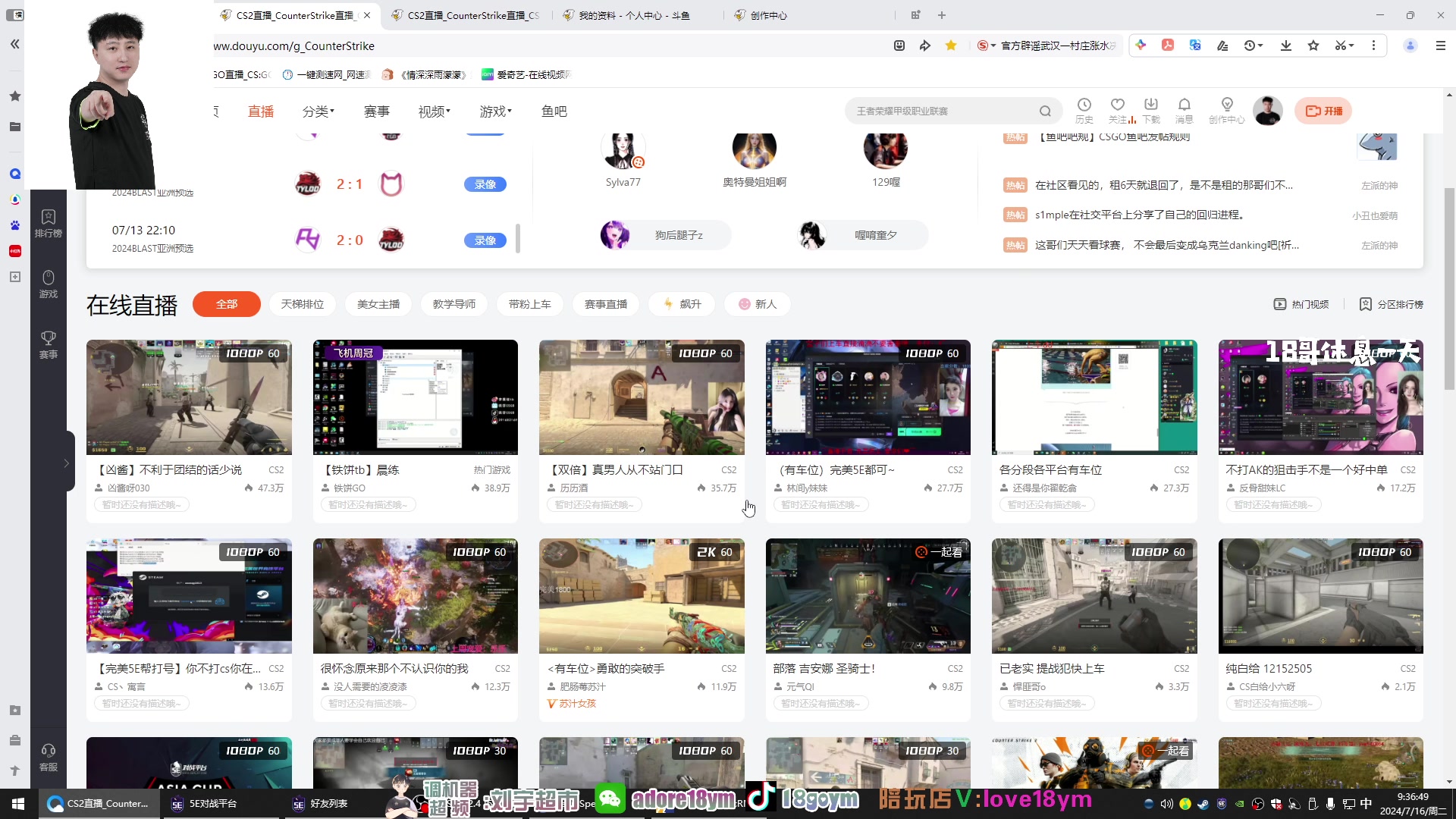The height and width of the screenshot is (819, 1456).
Task: Click the 开播 start streaming button
Action: coord(1323,111)
